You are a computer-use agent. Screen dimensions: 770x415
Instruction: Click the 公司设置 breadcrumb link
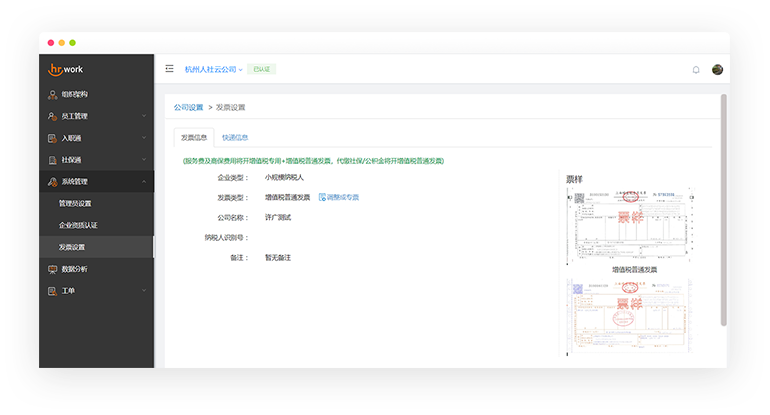pos(188,107)
